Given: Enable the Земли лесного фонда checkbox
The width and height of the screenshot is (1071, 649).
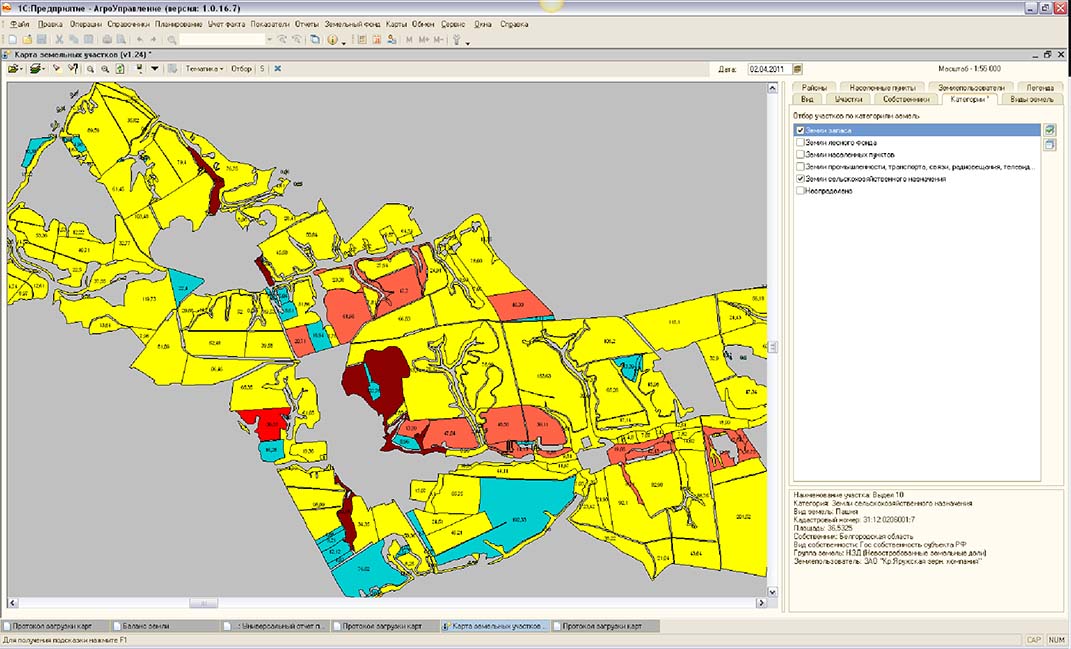Looking at the screenshot, I should (x=800, y=142).
